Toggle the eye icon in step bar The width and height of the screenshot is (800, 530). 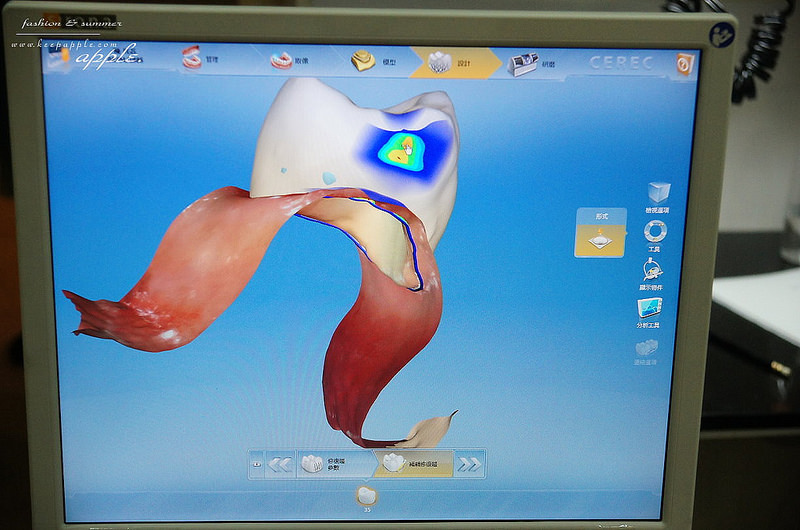tap(257, 464)
